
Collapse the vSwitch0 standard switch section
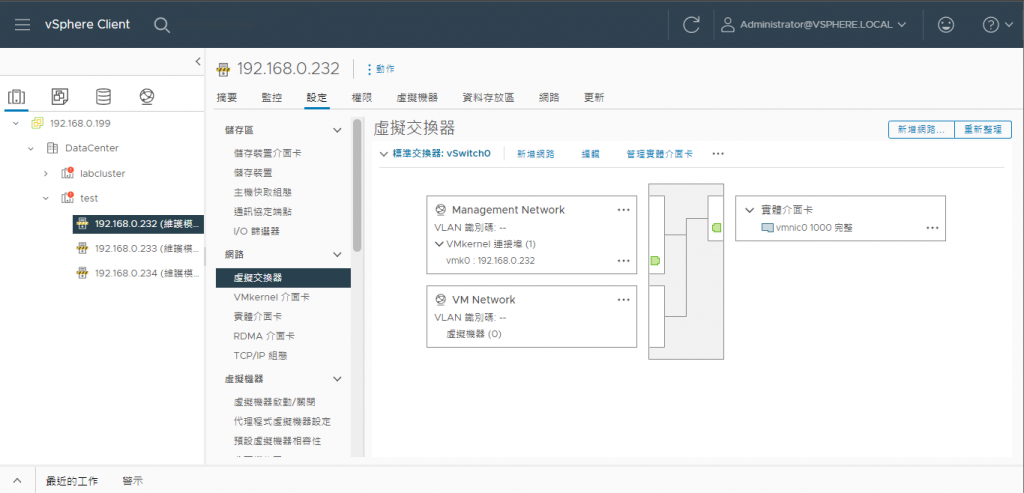coord(384,154)
